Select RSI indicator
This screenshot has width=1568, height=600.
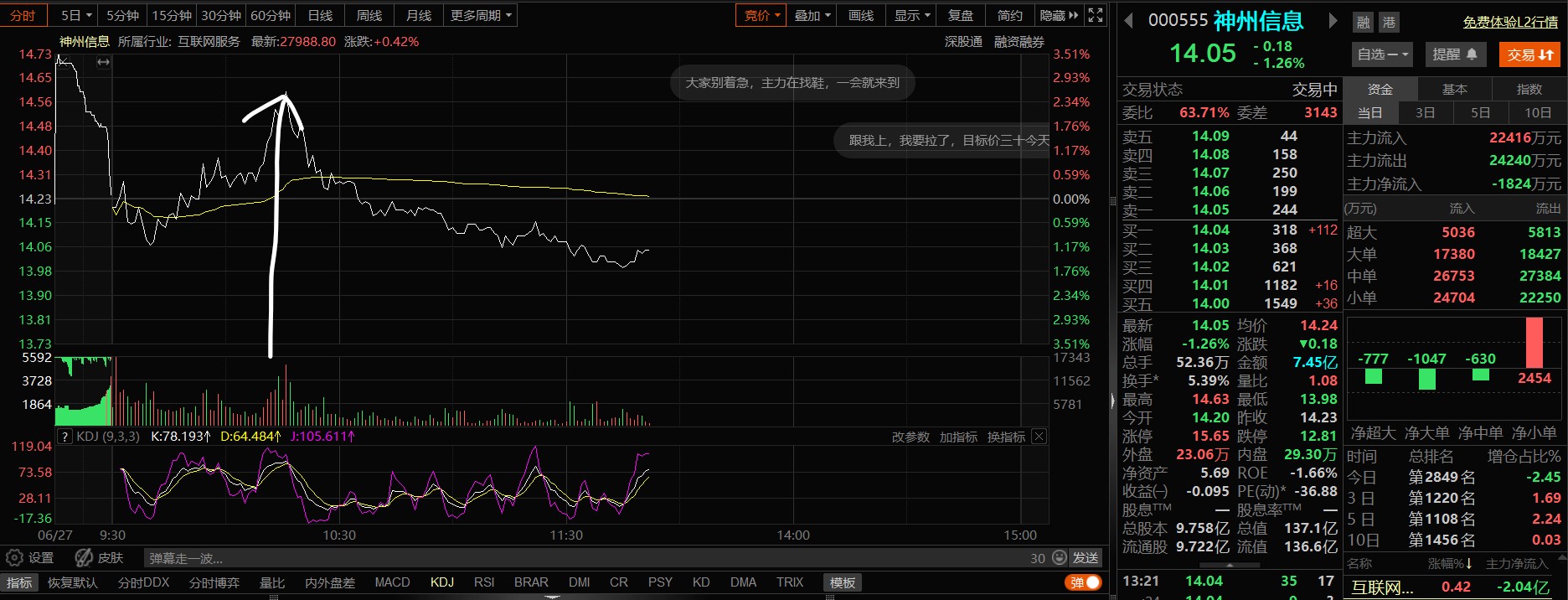[484, 582]
